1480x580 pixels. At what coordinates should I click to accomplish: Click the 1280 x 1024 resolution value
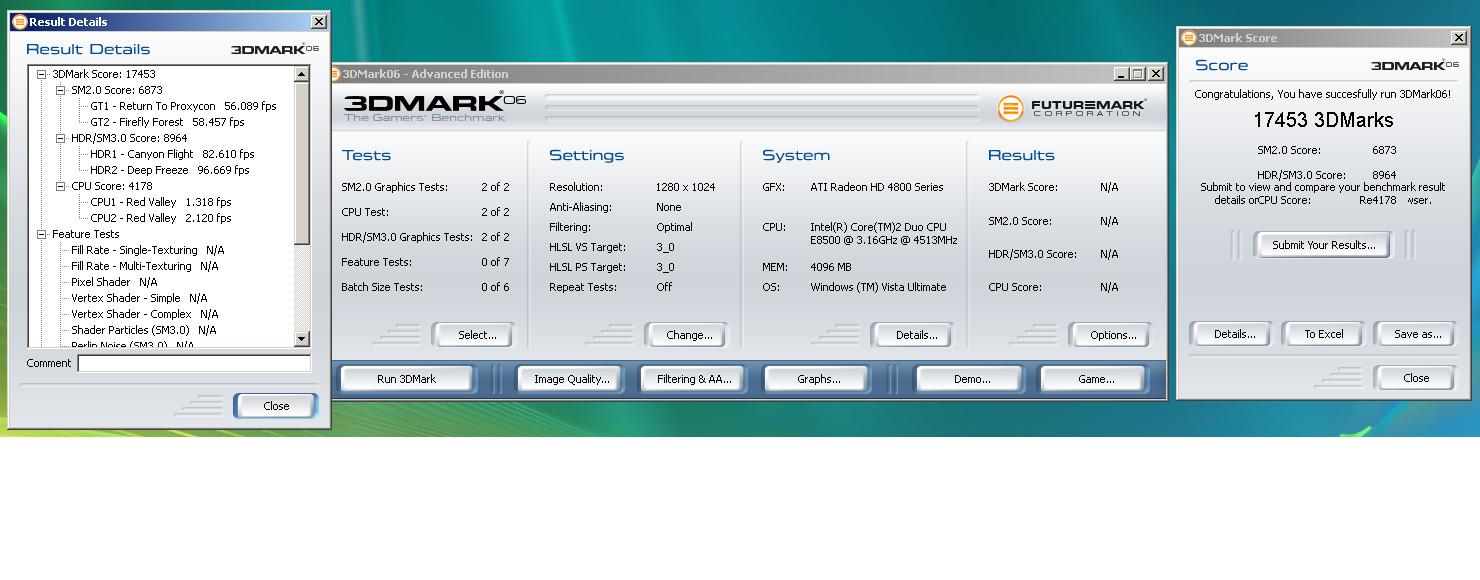688,187
